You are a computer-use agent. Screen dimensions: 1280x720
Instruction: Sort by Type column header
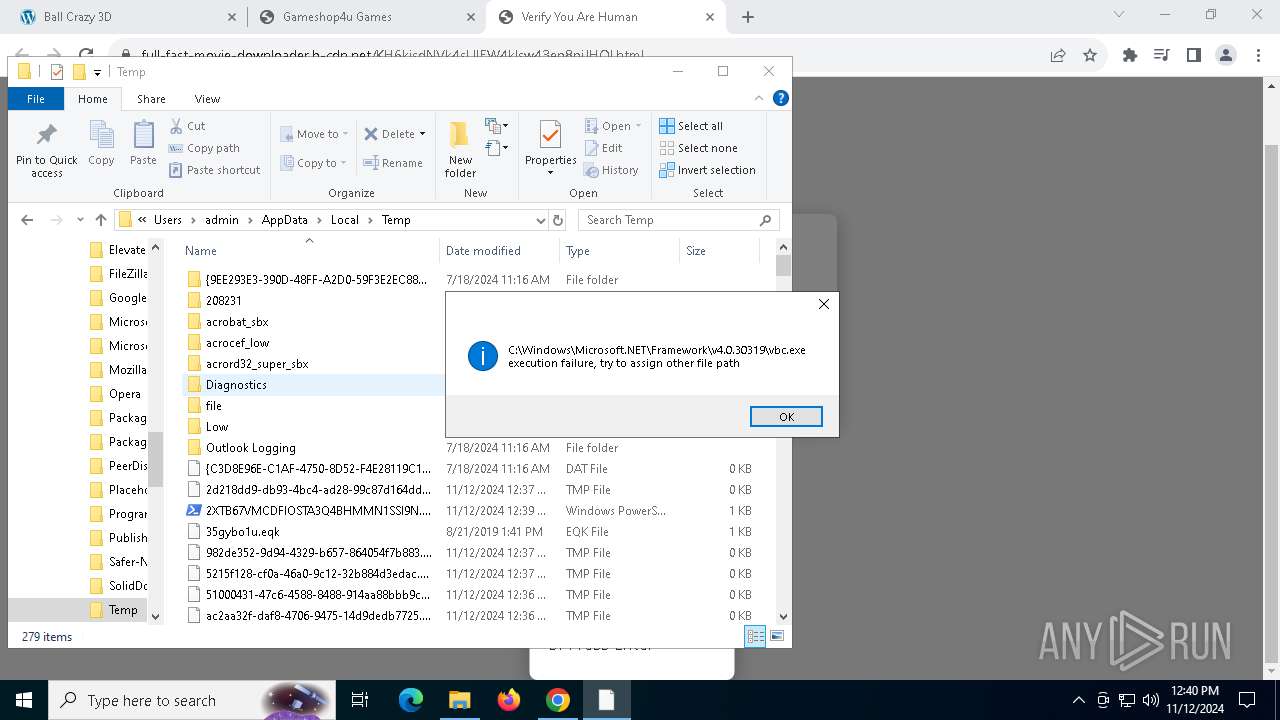tap(619, 251)
